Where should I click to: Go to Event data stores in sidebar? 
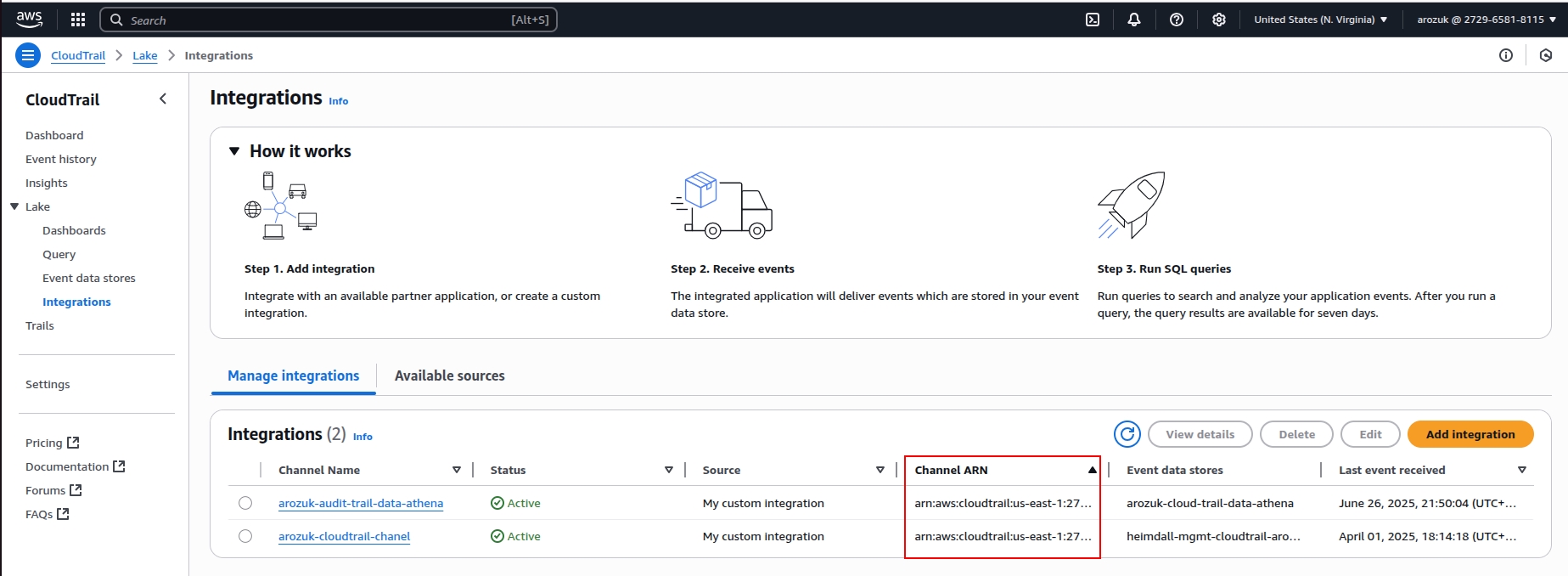pos(89,278)
